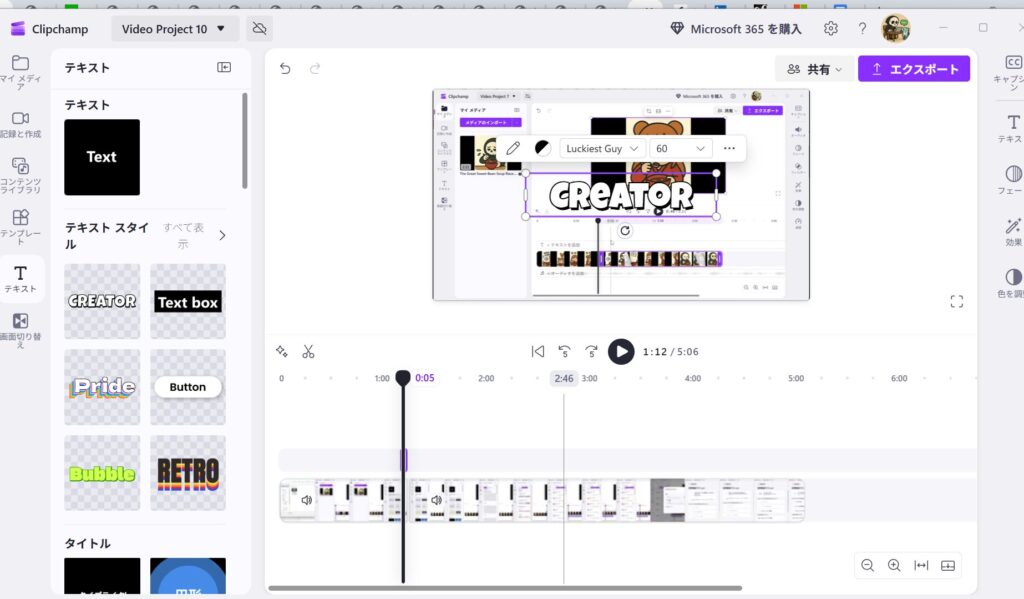Split the clip with the scissors tool
Screen dimensions: 1024x599
[x=309, y=351]
